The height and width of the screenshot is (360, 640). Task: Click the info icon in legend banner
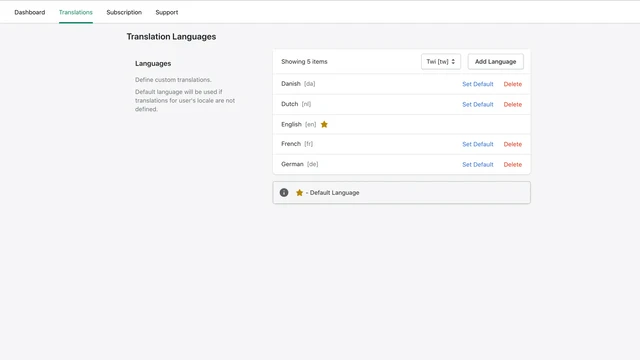click(x=284, y=193)
